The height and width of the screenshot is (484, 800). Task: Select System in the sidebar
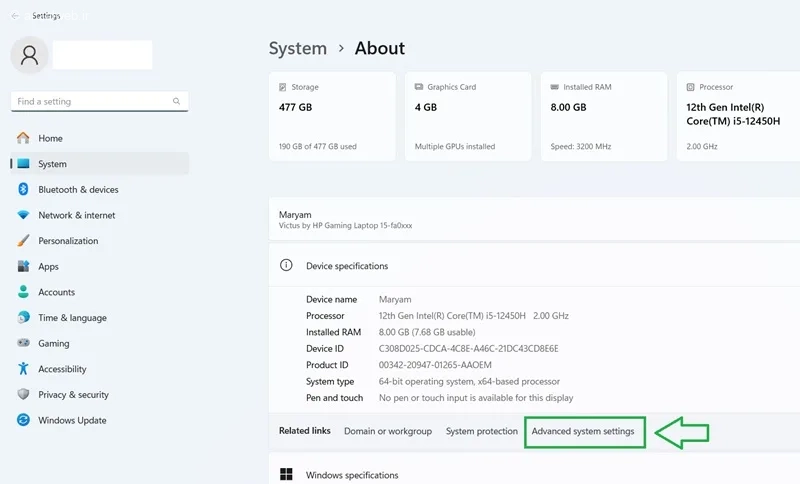pyautogui.click(x=99, y=164)
